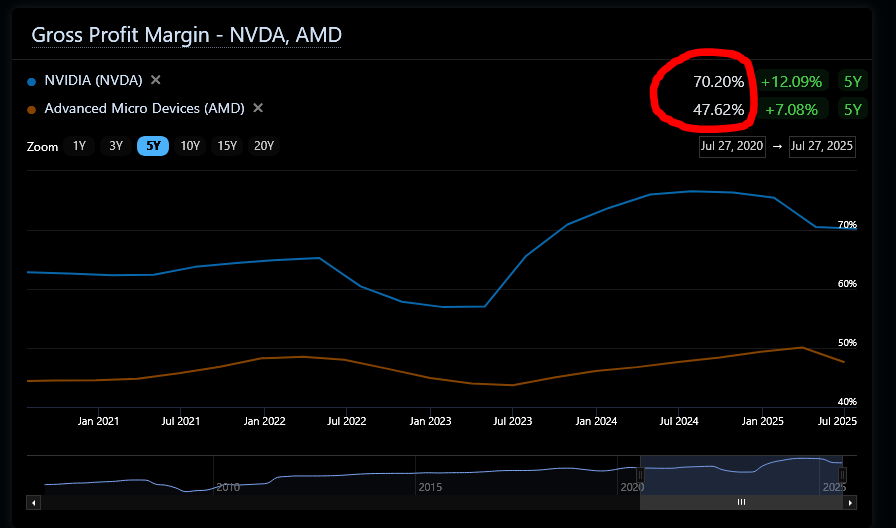Click the orange AMD legend dot
Viewport: 896px width, 528px height.
point(32,110)
